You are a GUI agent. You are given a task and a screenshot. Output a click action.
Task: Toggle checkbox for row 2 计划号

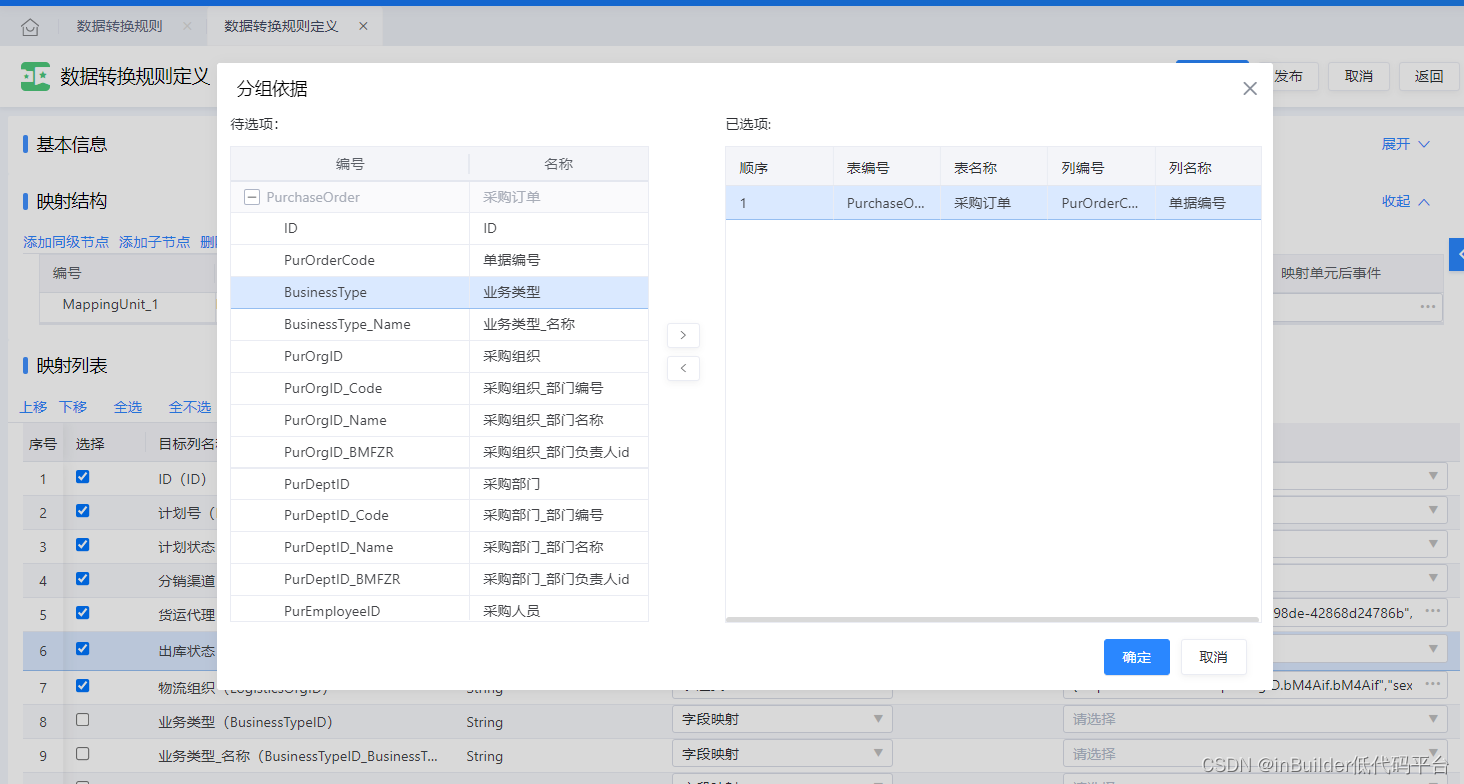point(83,511)
